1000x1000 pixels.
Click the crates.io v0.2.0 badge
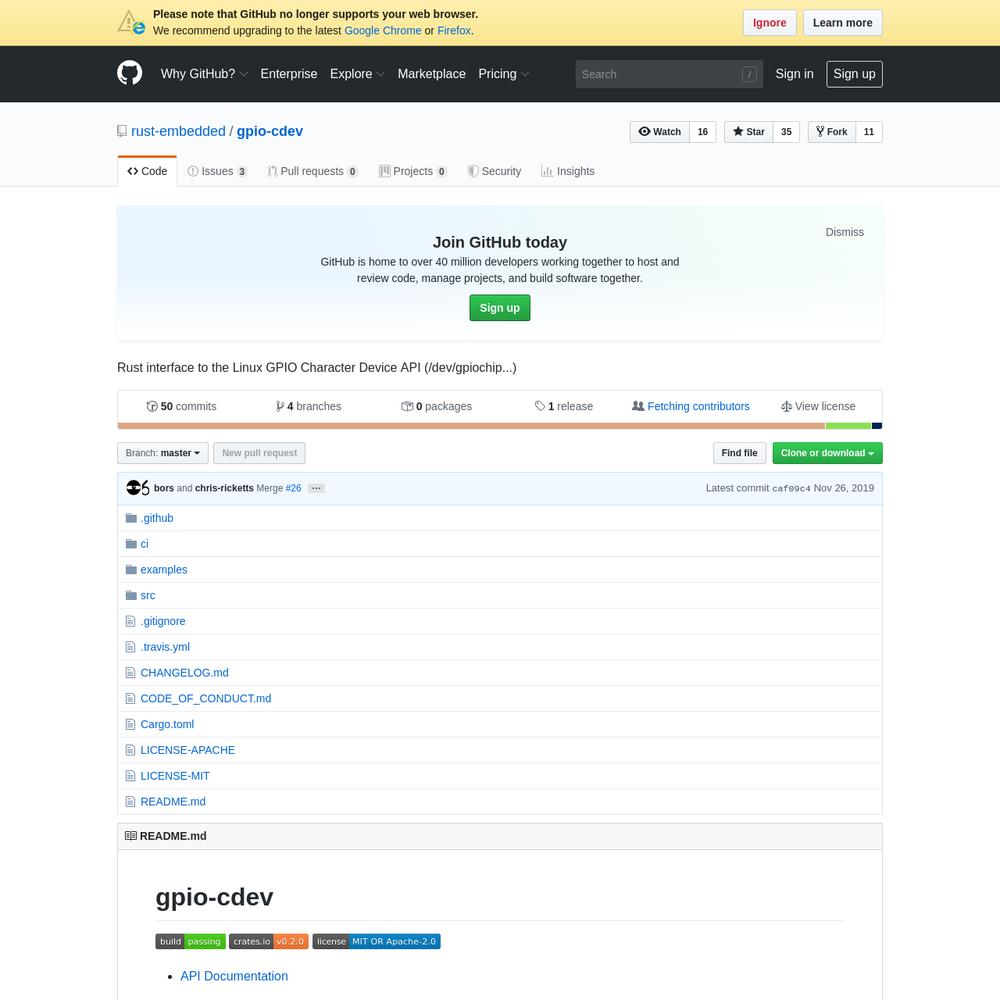click(x=268, y=941)
